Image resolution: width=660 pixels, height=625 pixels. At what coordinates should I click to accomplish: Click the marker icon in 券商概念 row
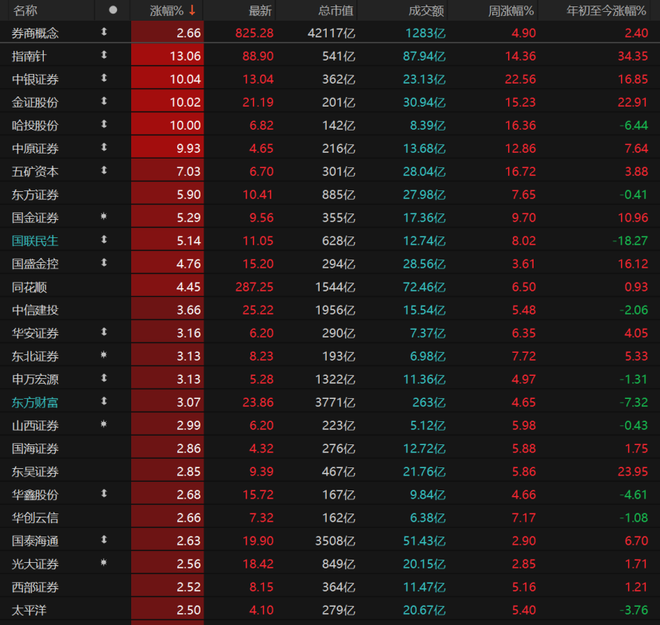[x=104, y=32]
